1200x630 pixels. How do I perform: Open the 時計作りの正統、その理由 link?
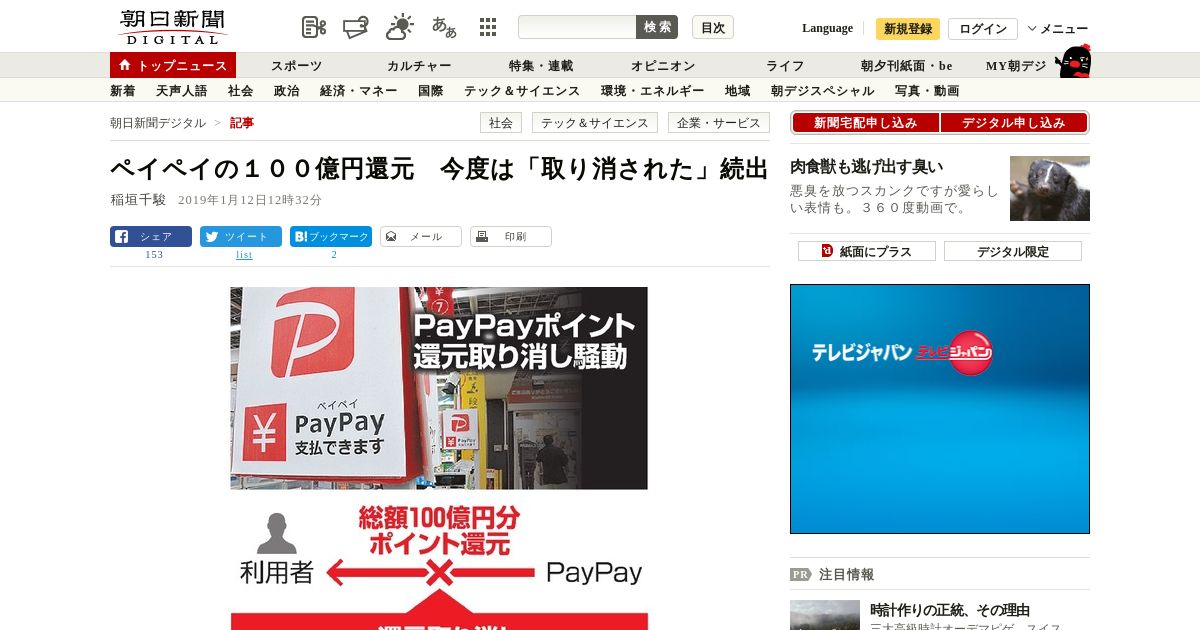pyautogui.click(x=950, y=610)
